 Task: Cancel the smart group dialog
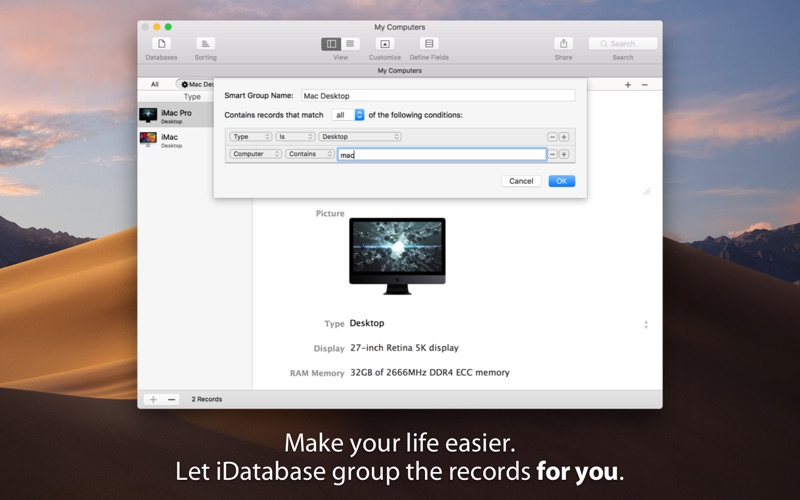[x=521, y=181]
